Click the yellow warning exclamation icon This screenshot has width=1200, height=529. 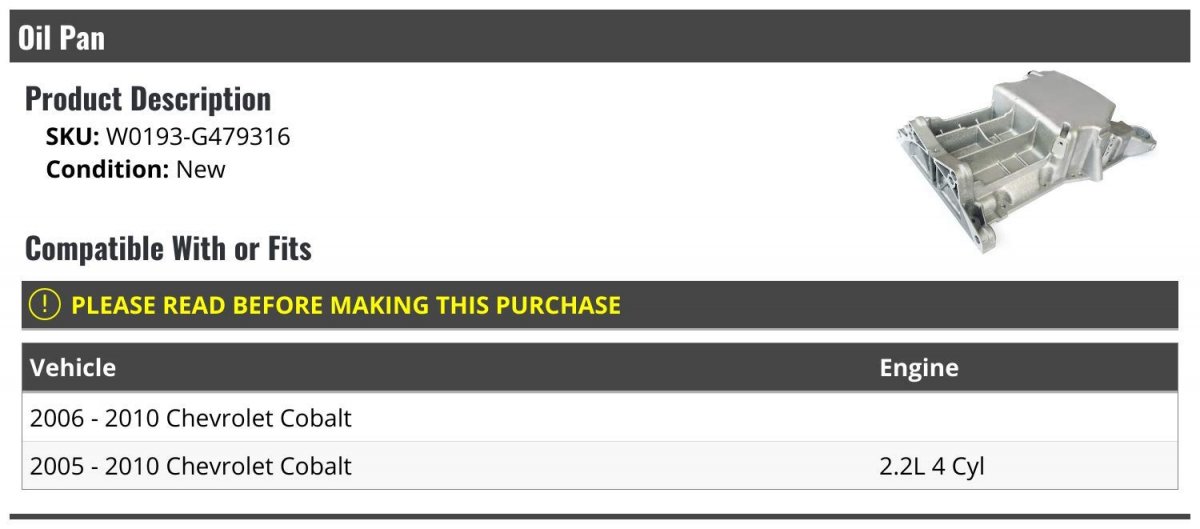(x=45, y=305)
